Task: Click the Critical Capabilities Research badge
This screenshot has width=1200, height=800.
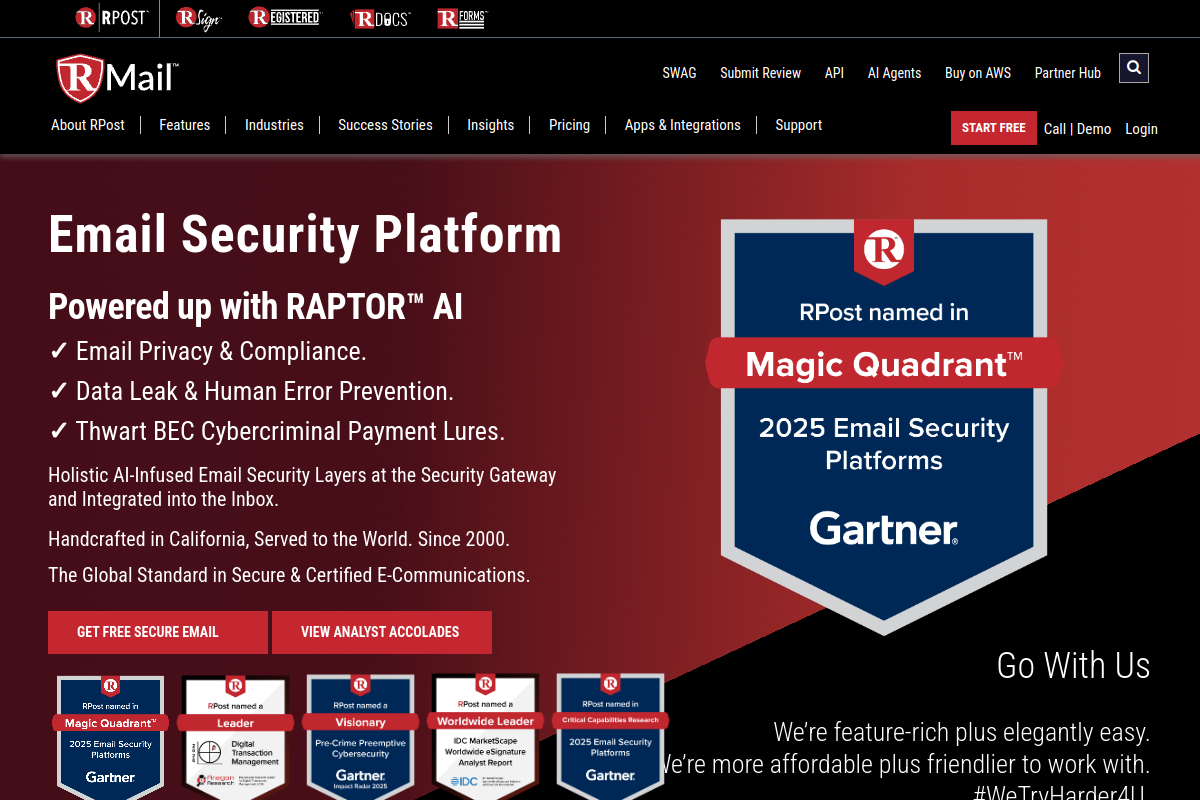Action: click(x=610, y=738)
